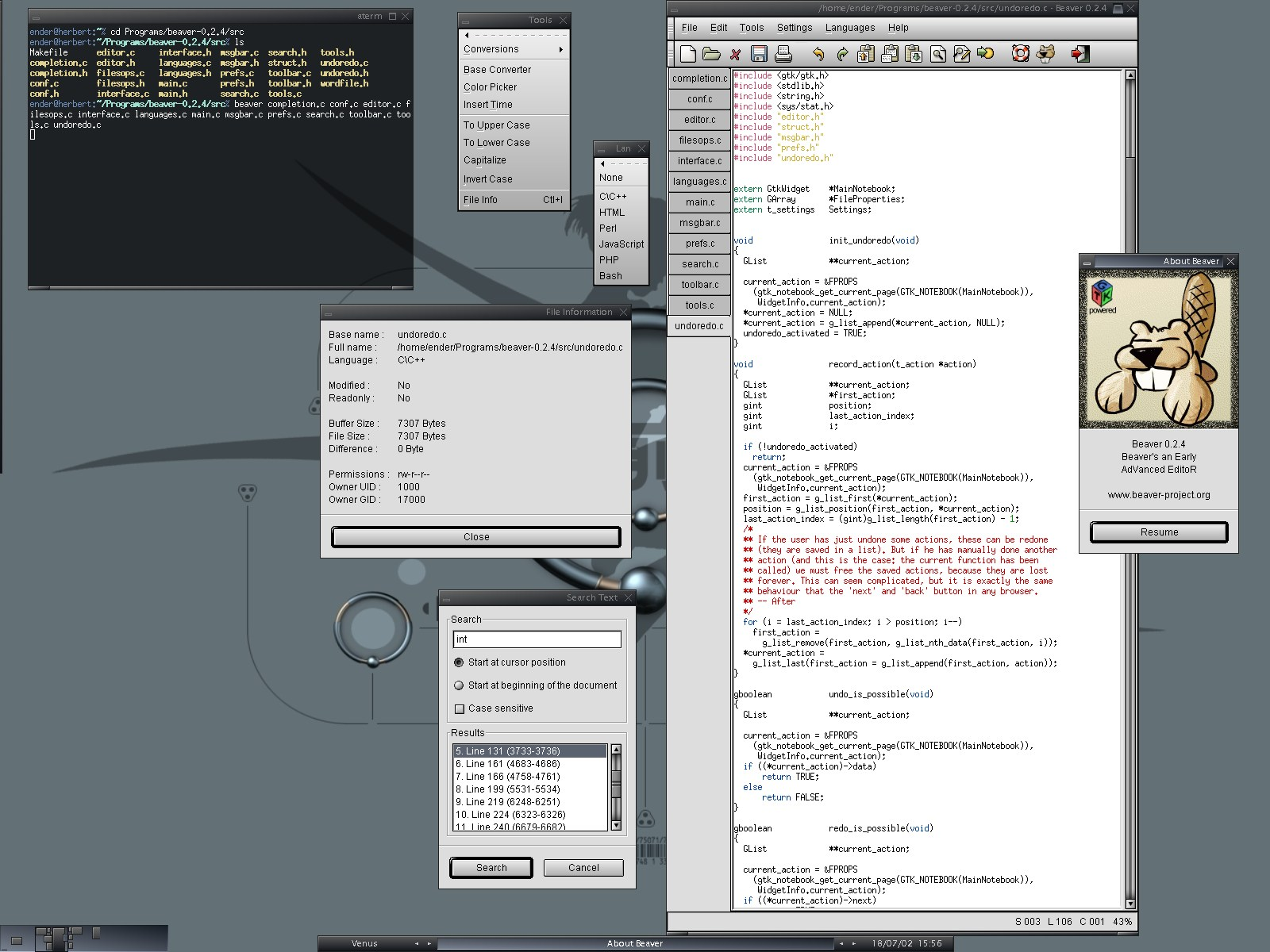Click the beaver About icon in the toolbar
The height and width of the screenshot is (952, 1270).
[x=1046, y=54]
